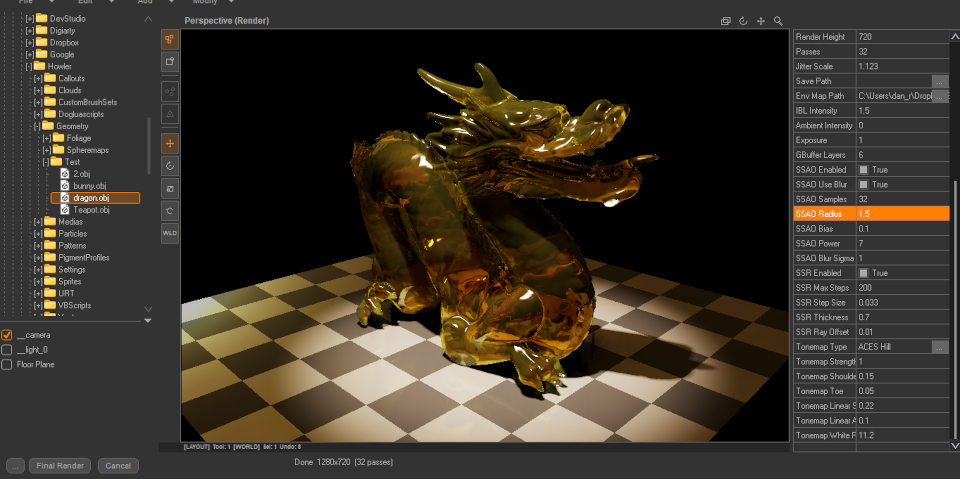Click the Jitter Scale property label
Viewport: 960px width, 480px height.
point(814,66)
